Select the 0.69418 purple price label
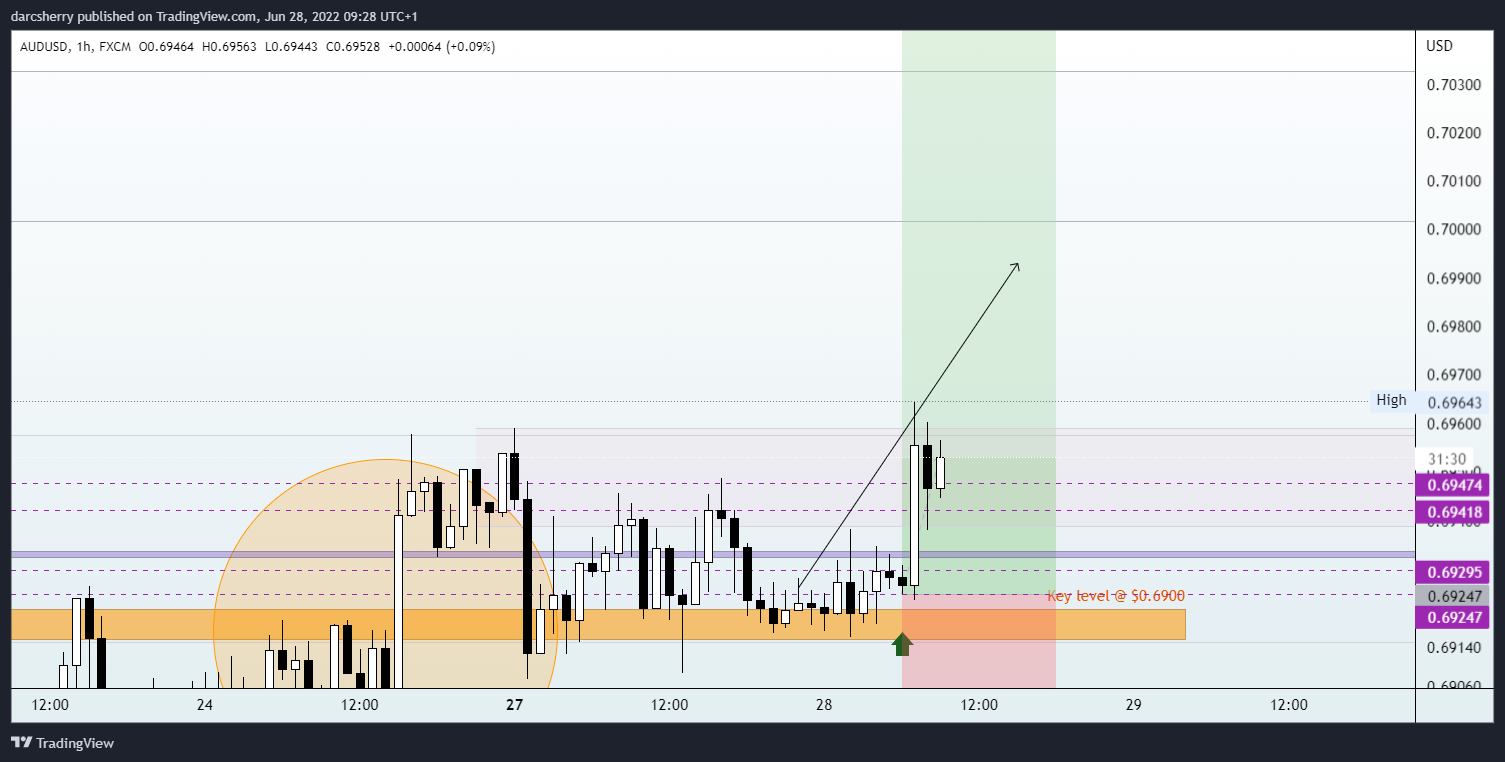The image size is (1505, 762). tap(1453, 513)
